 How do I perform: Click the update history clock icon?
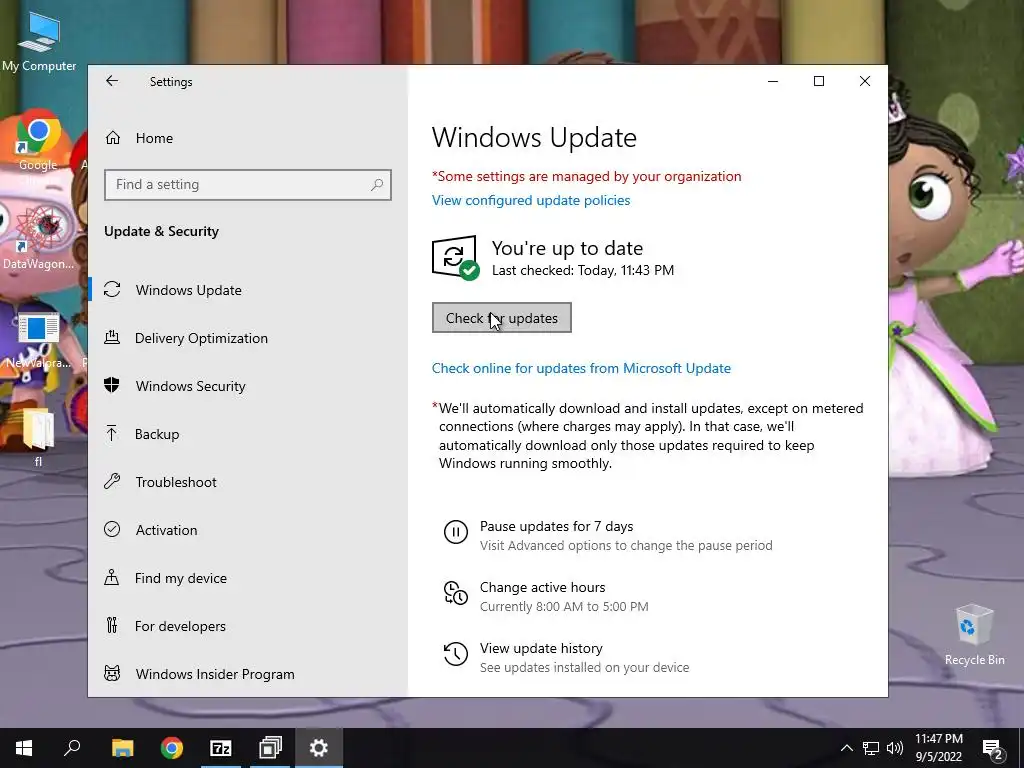click(x=456, y=654)
